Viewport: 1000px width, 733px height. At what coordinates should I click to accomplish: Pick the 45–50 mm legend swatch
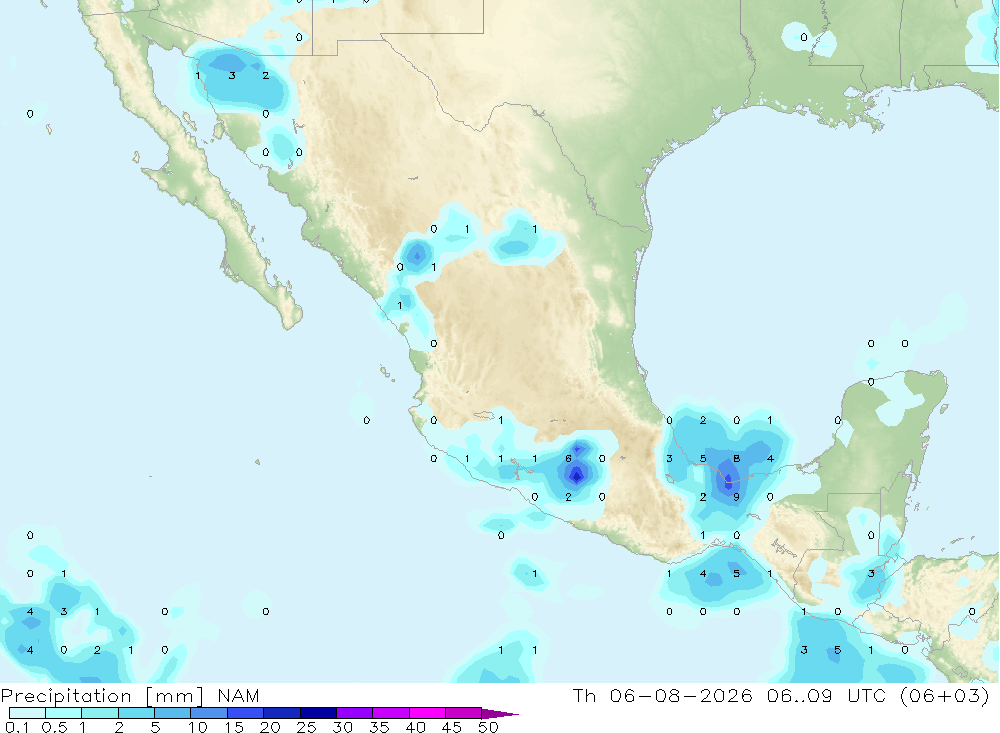click(464, 713)
